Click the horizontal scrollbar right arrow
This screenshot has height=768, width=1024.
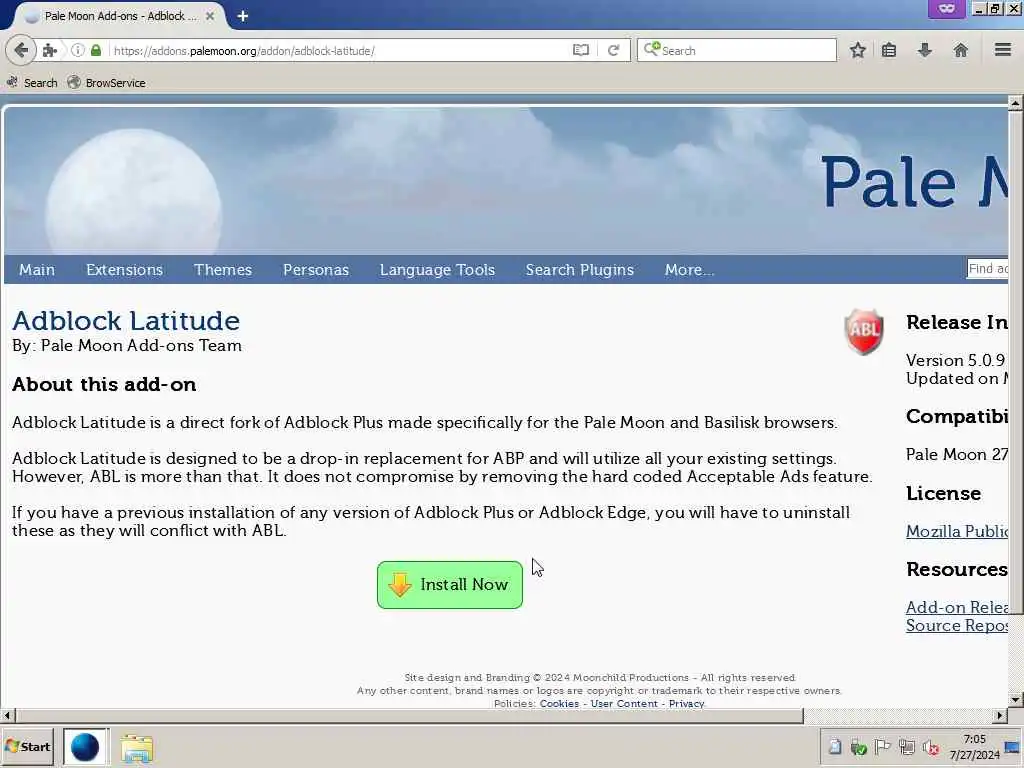point(1000,716)
